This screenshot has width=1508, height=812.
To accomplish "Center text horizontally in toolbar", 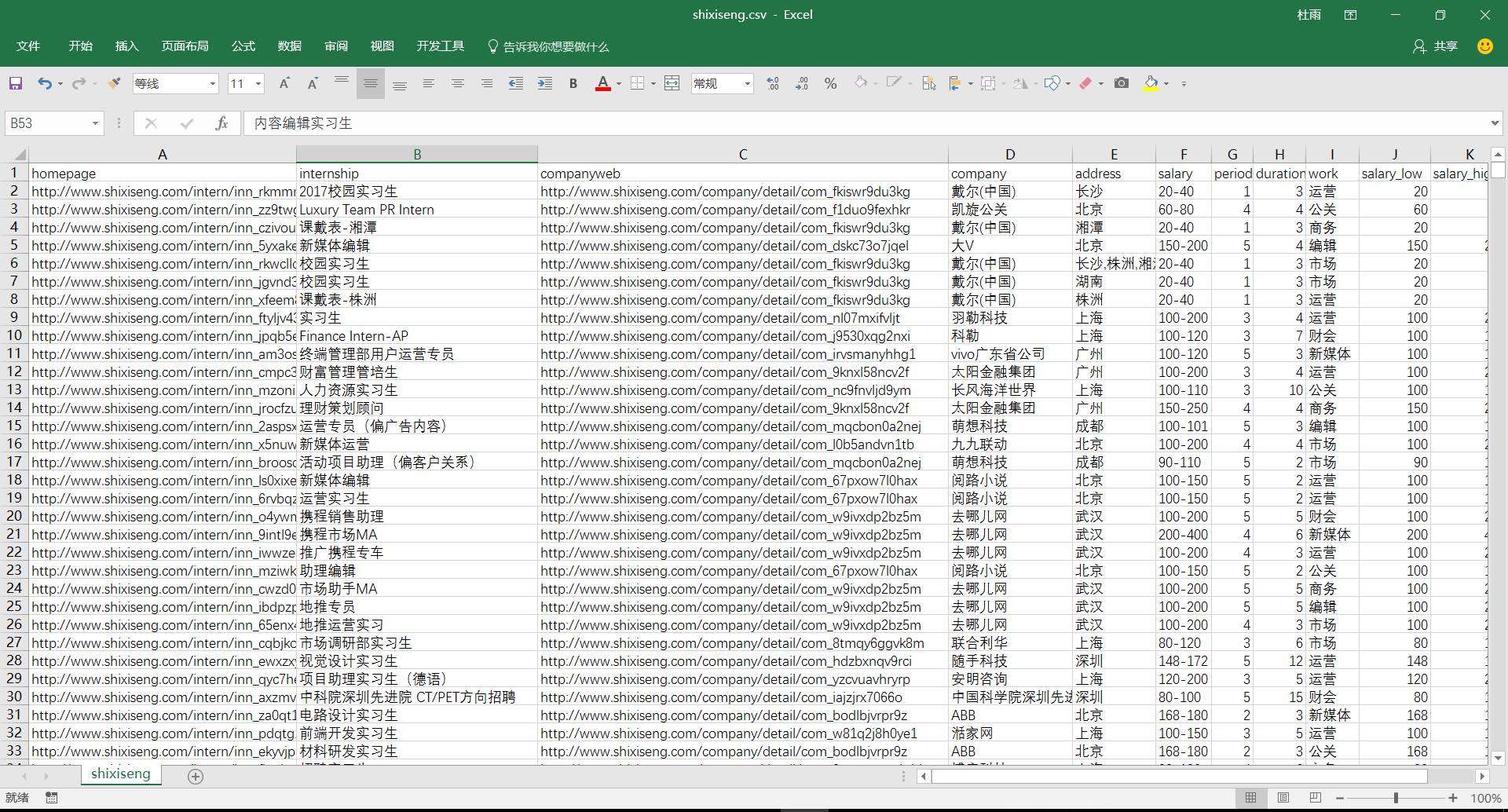I will [458, 83].
